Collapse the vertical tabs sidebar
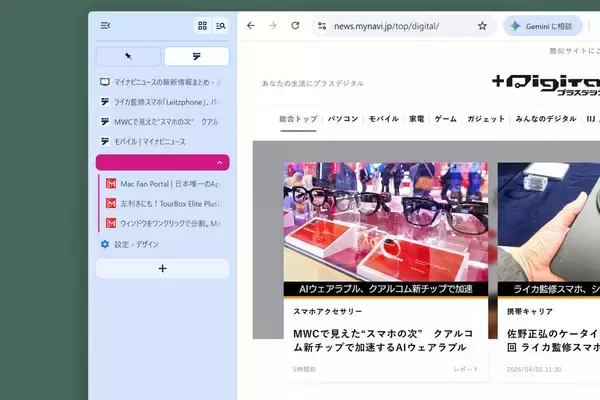 click(x=105, y=26)
